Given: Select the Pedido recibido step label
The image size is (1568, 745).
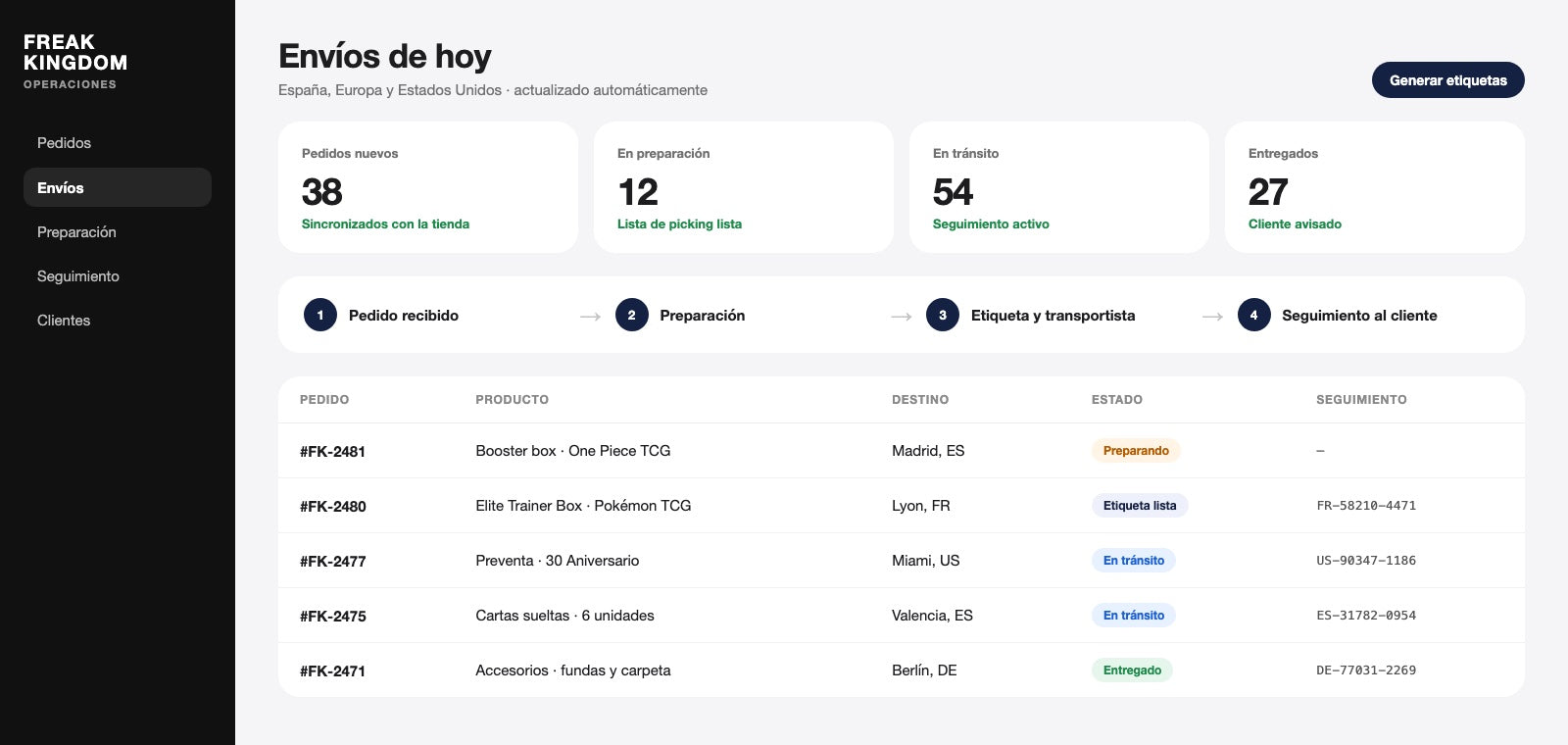Looking at the screenshot, I should tap(404, 316).
